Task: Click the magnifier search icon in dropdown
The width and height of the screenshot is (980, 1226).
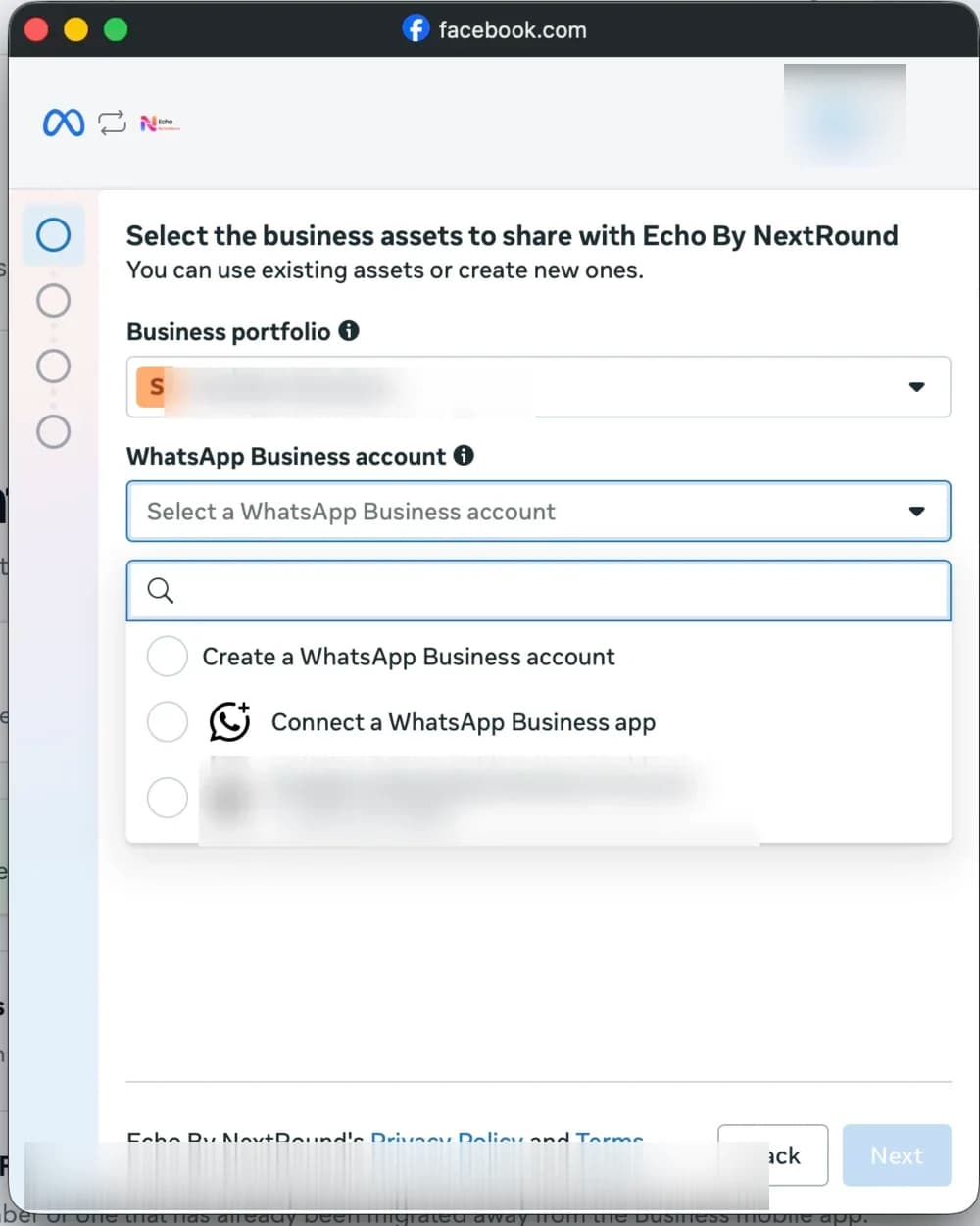Action: click(160, 590)
